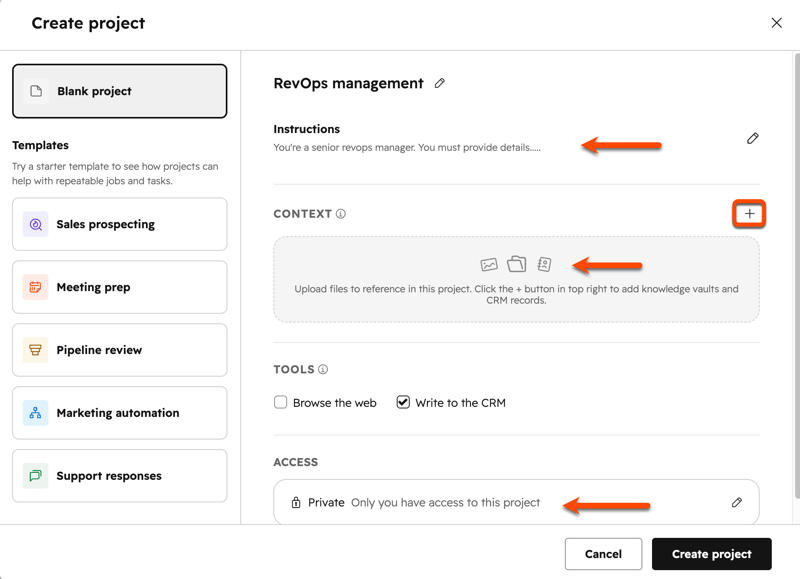Click the Create project button
800x579 pixels.
[x=712, y=554]
